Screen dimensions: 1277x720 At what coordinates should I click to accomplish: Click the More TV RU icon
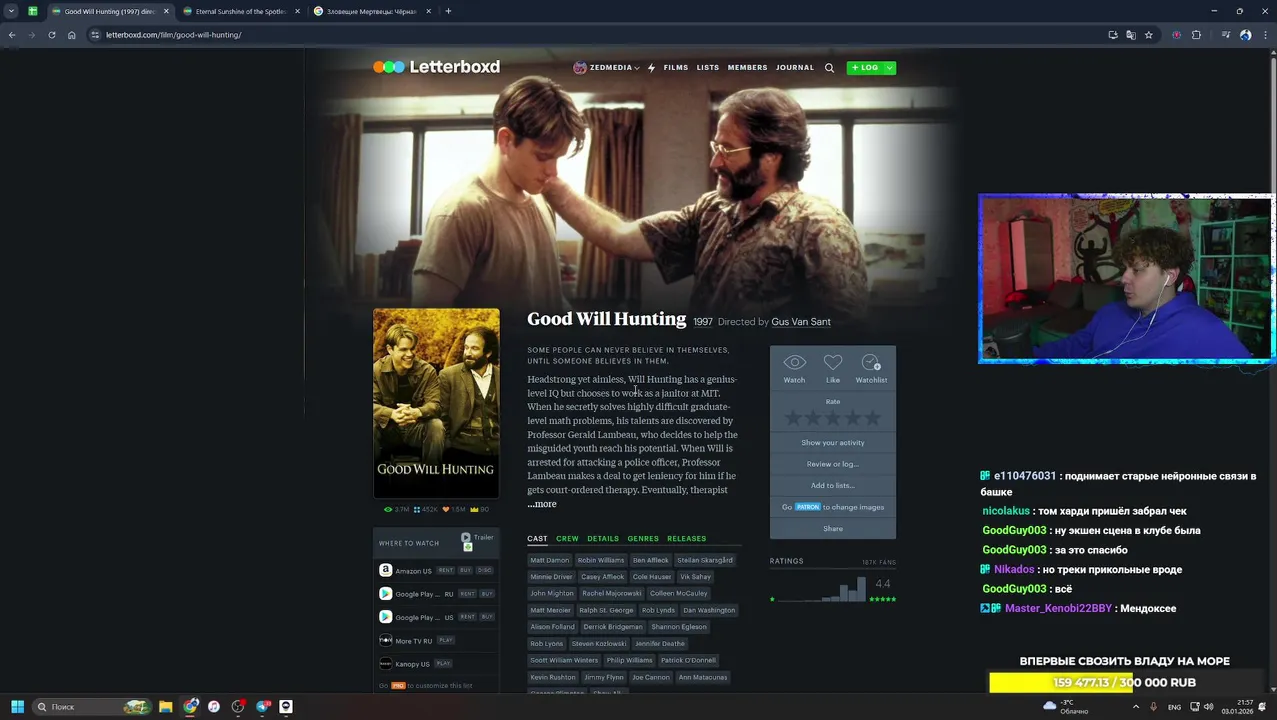click(385, 640)
